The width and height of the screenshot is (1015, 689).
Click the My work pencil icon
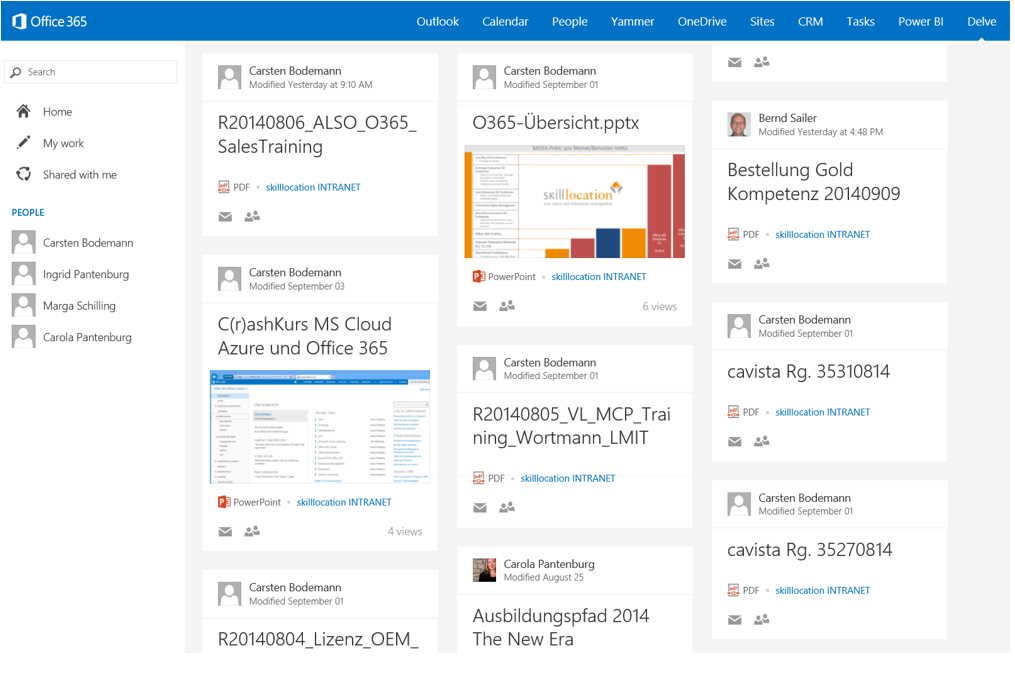click(x=23, y=142)
